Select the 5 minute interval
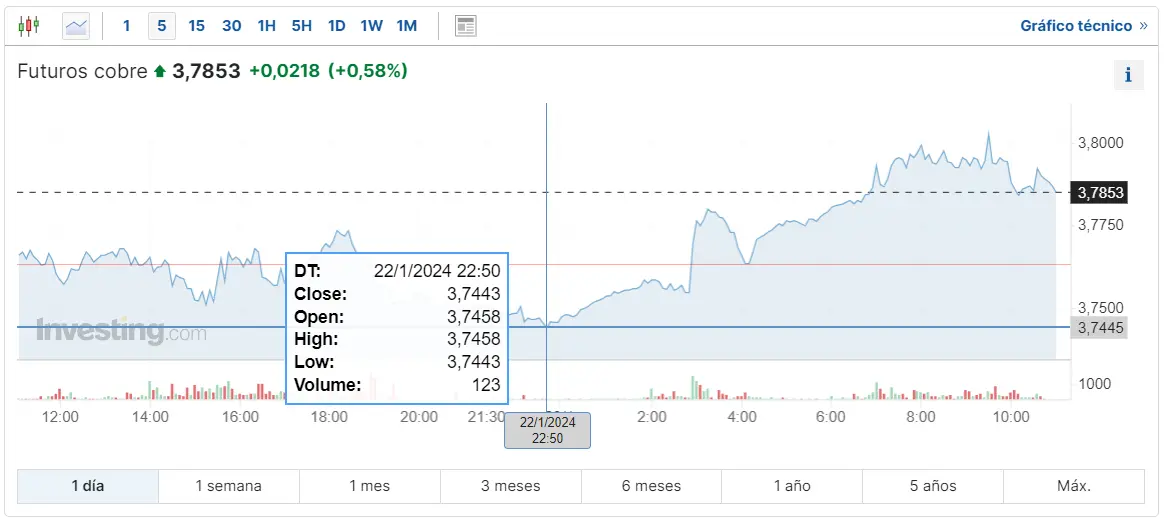Viewport: 1167px width, 523px height. tap(161, 26)
